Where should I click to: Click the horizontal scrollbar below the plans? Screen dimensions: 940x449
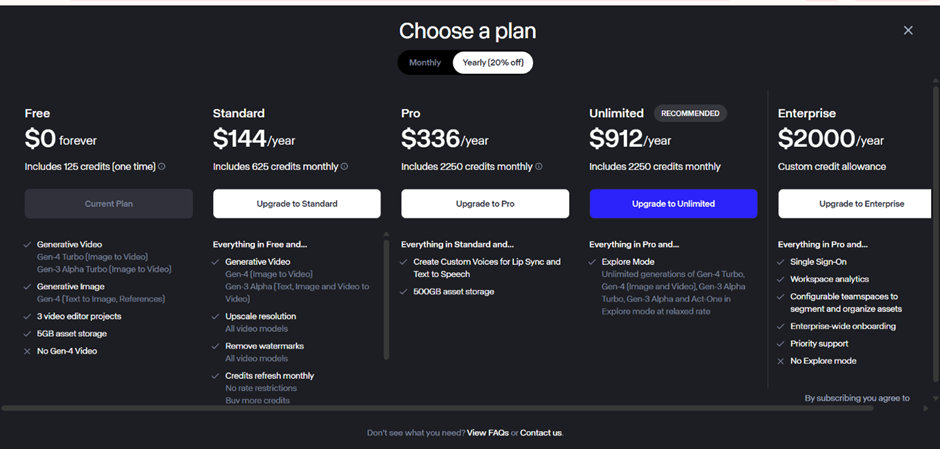coord(400,408)
